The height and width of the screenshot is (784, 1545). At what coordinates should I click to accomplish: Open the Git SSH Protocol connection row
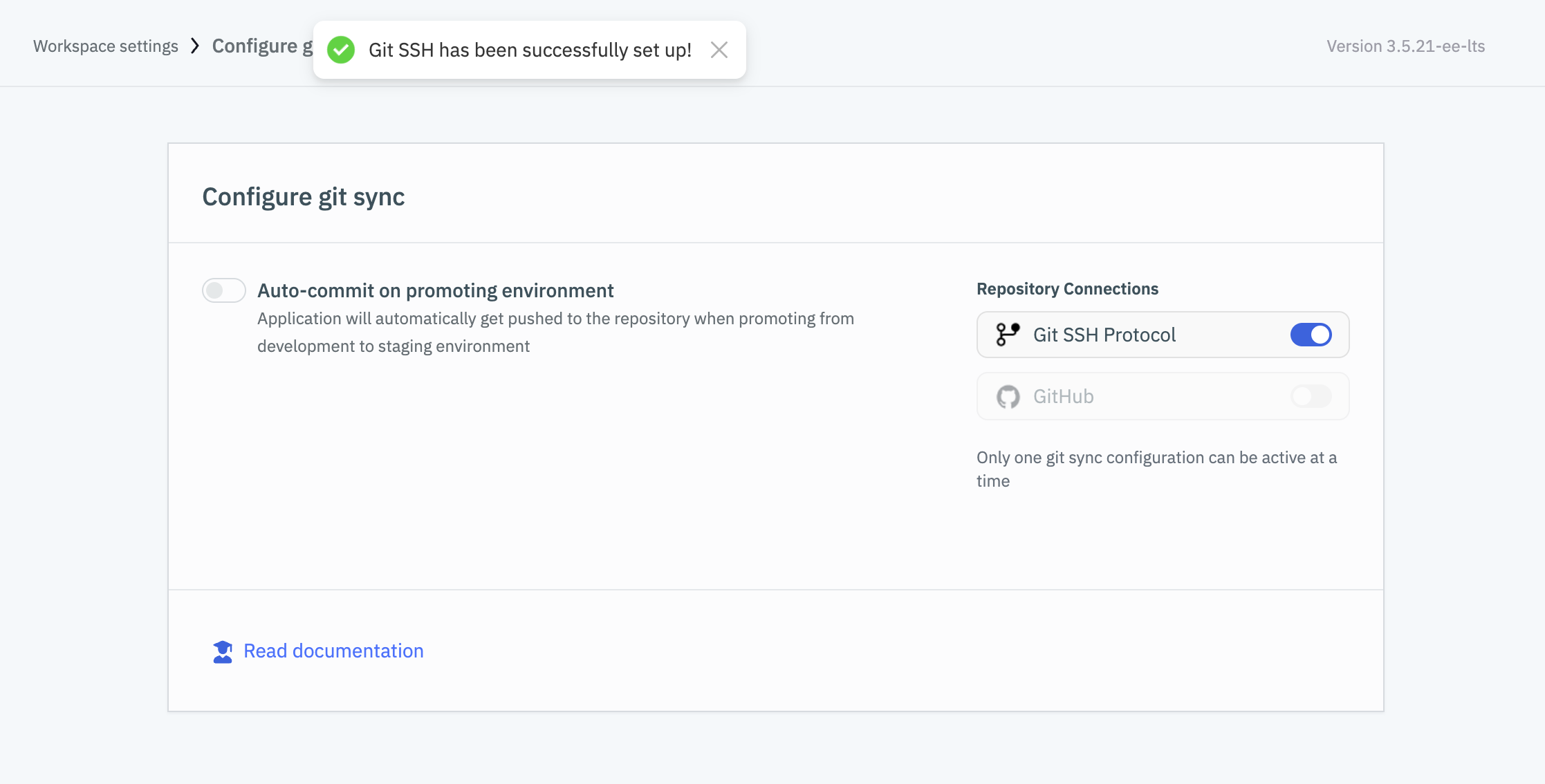coord(1104,335)
